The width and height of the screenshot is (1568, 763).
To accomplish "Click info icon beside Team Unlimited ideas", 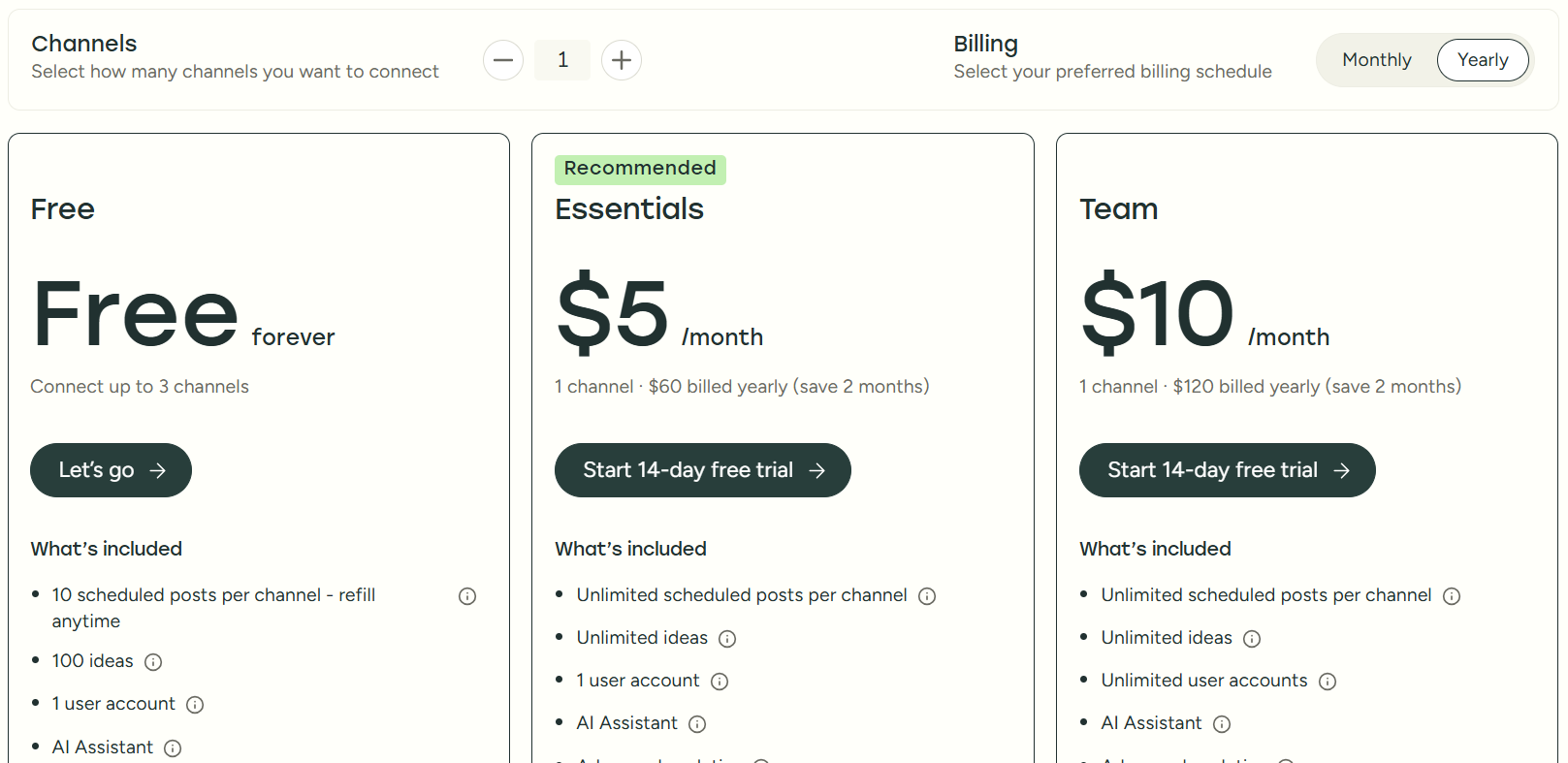I will click(1252, 639).
